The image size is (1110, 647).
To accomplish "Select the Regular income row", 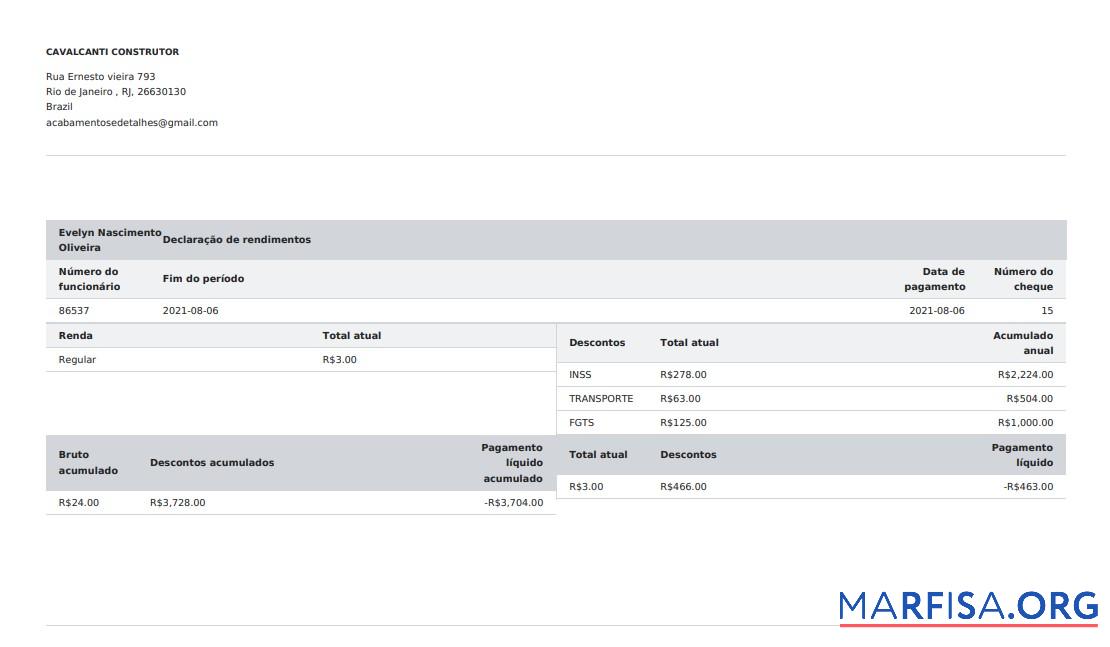I will [x=76, y=359].
